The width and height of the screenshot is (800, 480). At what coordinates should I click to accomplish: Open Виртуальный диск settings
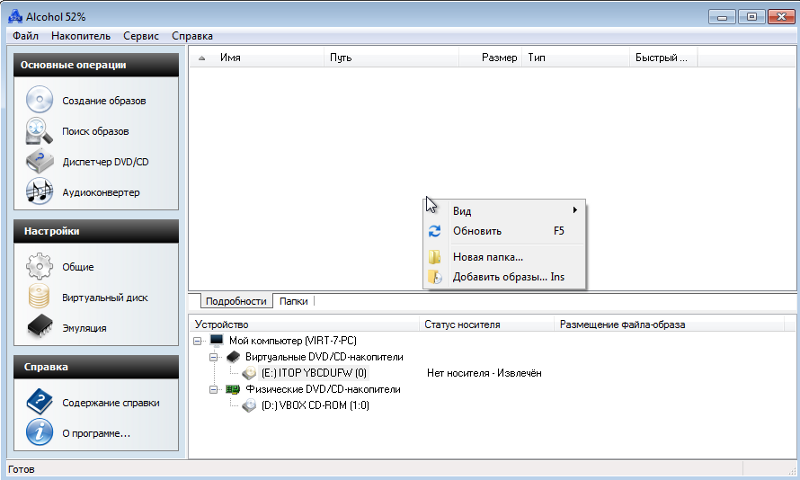click(x=105, y=297)
